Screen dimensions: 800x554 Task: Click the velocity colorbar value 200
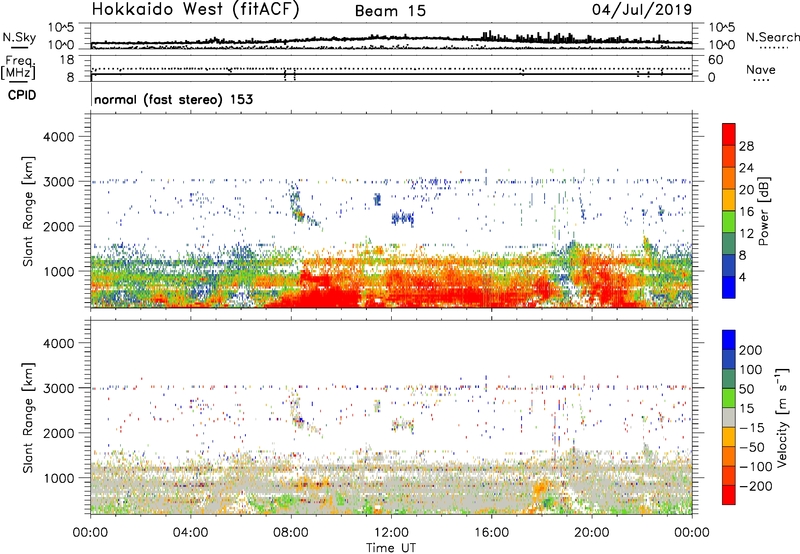click(751, 350)
